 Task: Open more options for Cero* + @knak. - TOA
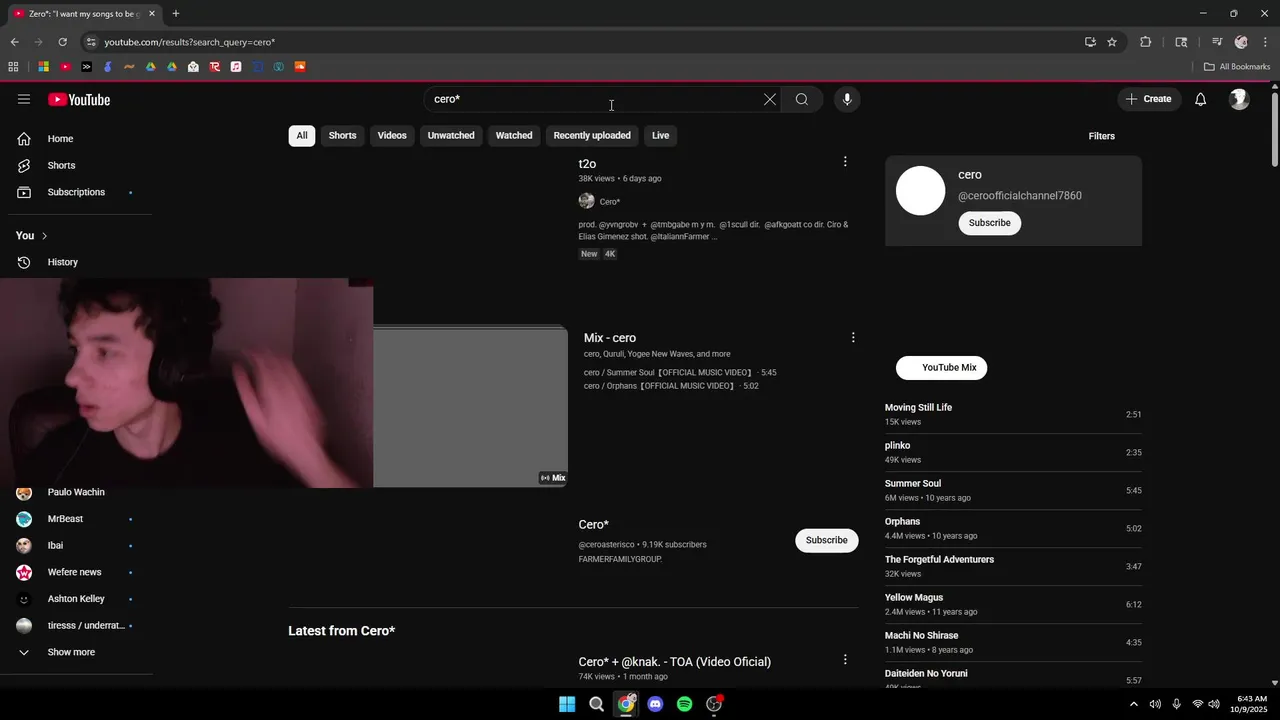845,660
